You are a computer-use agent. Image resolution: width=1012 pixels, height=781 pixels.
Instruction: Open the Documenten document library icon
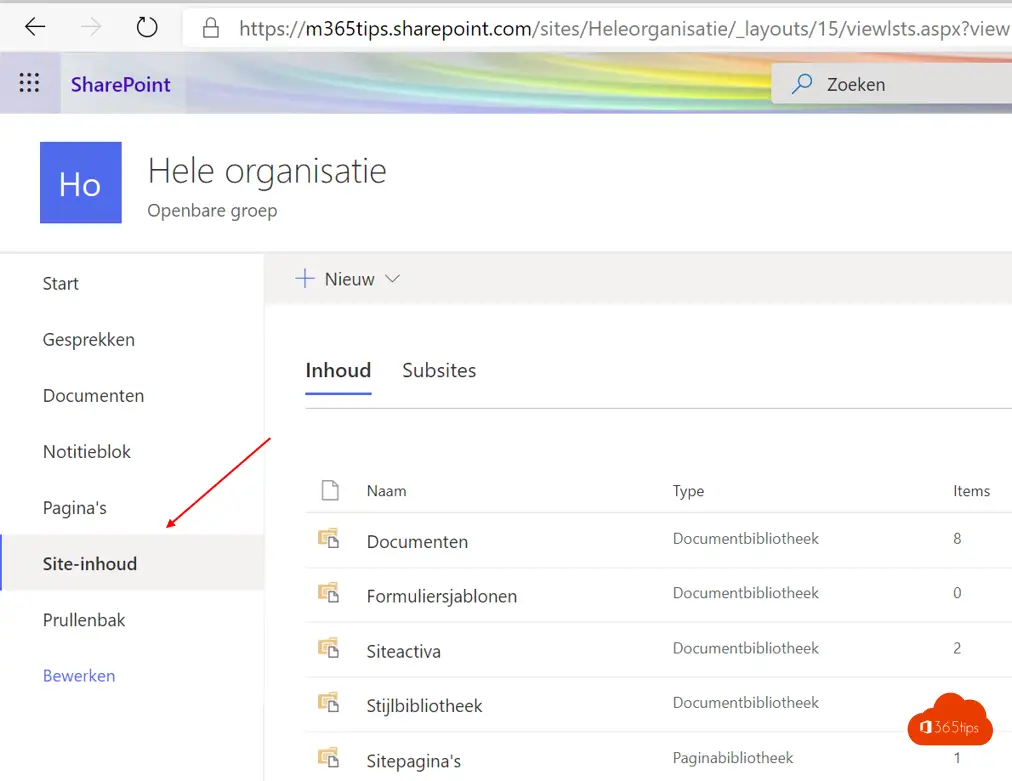[328, 538]
